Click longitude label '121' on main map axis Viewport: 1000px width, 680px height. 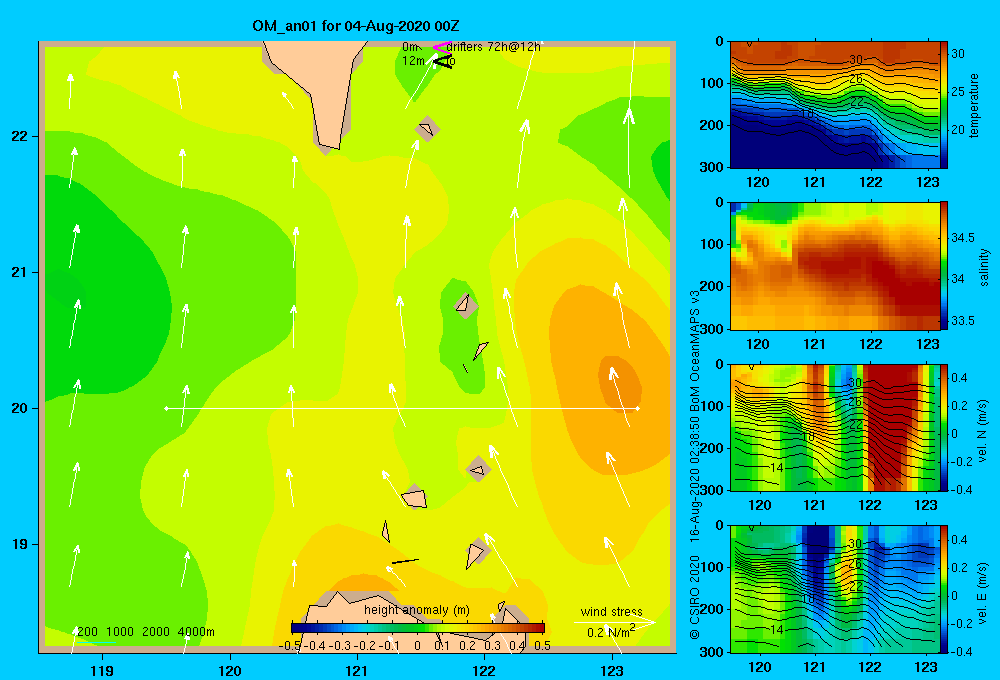point(357,670)
